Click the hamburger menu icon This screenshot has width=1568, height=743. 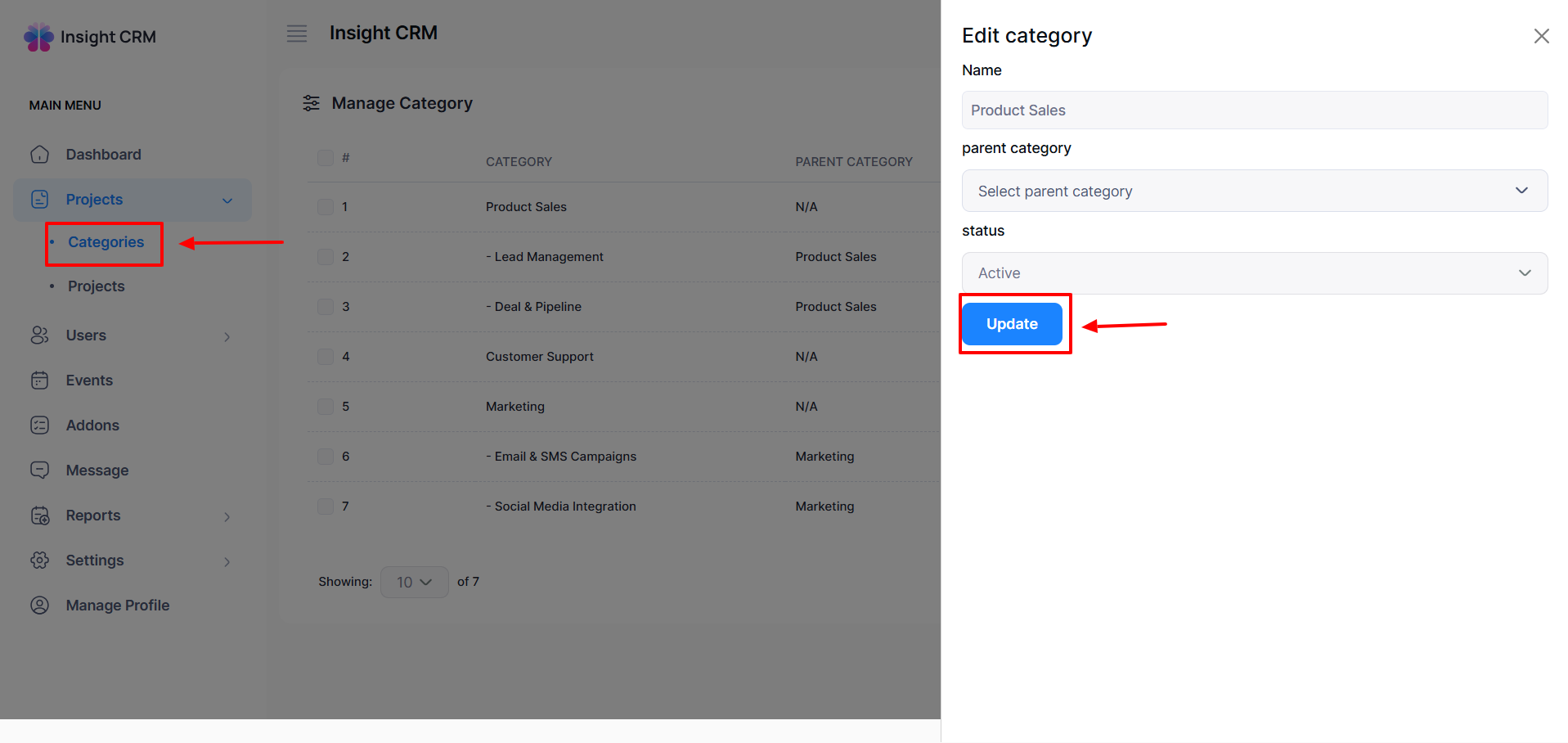[296, 34]
